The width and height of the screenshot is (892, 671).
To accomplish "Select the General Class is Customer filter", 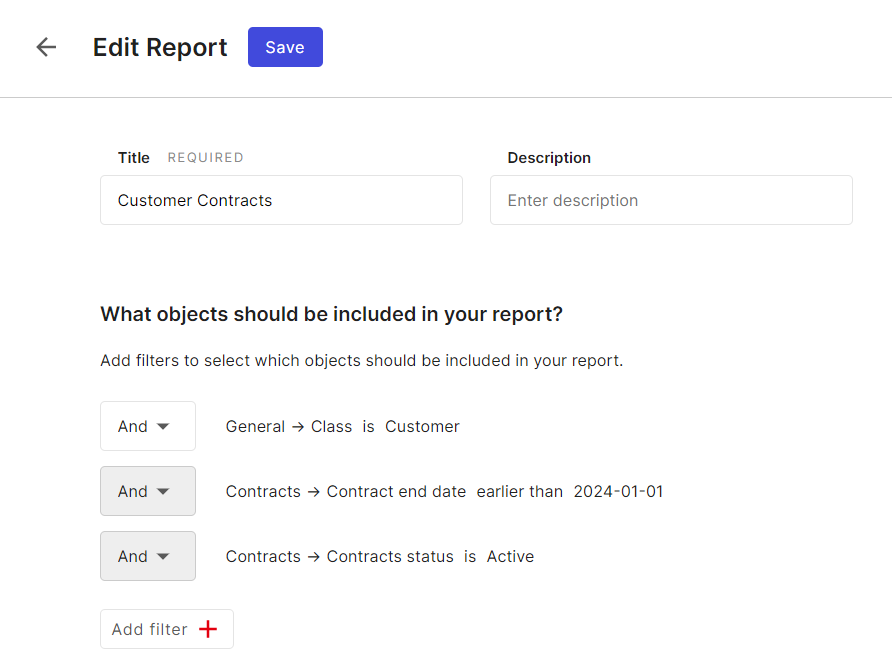I will point(342,426).
